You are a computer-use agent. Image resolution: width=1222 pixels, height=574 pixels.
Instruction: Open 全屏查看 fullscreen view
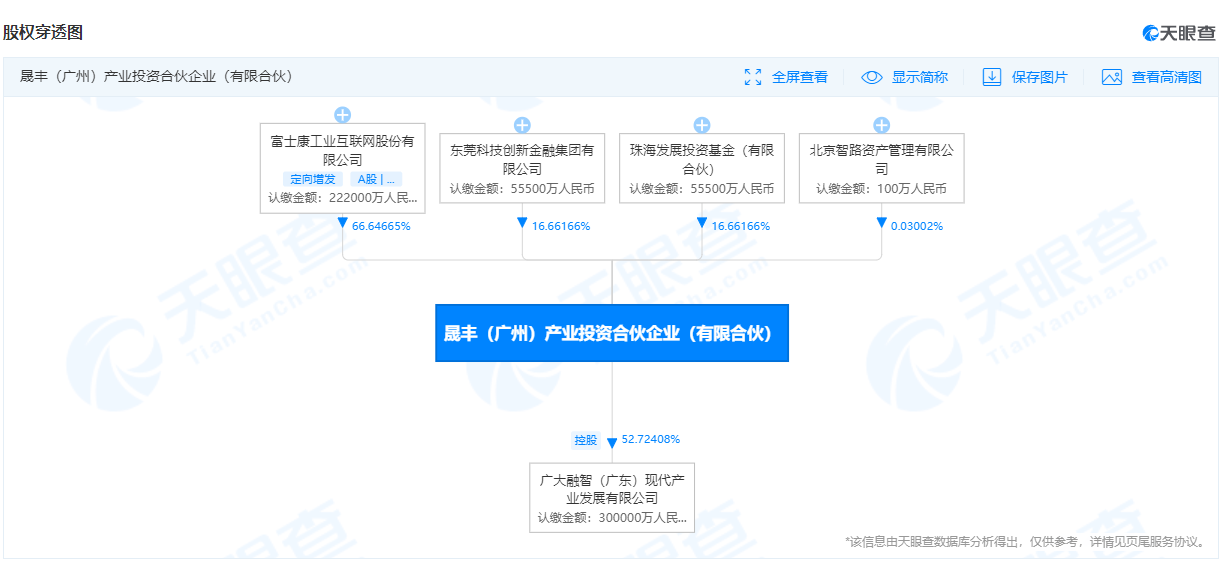click(800, 77)
